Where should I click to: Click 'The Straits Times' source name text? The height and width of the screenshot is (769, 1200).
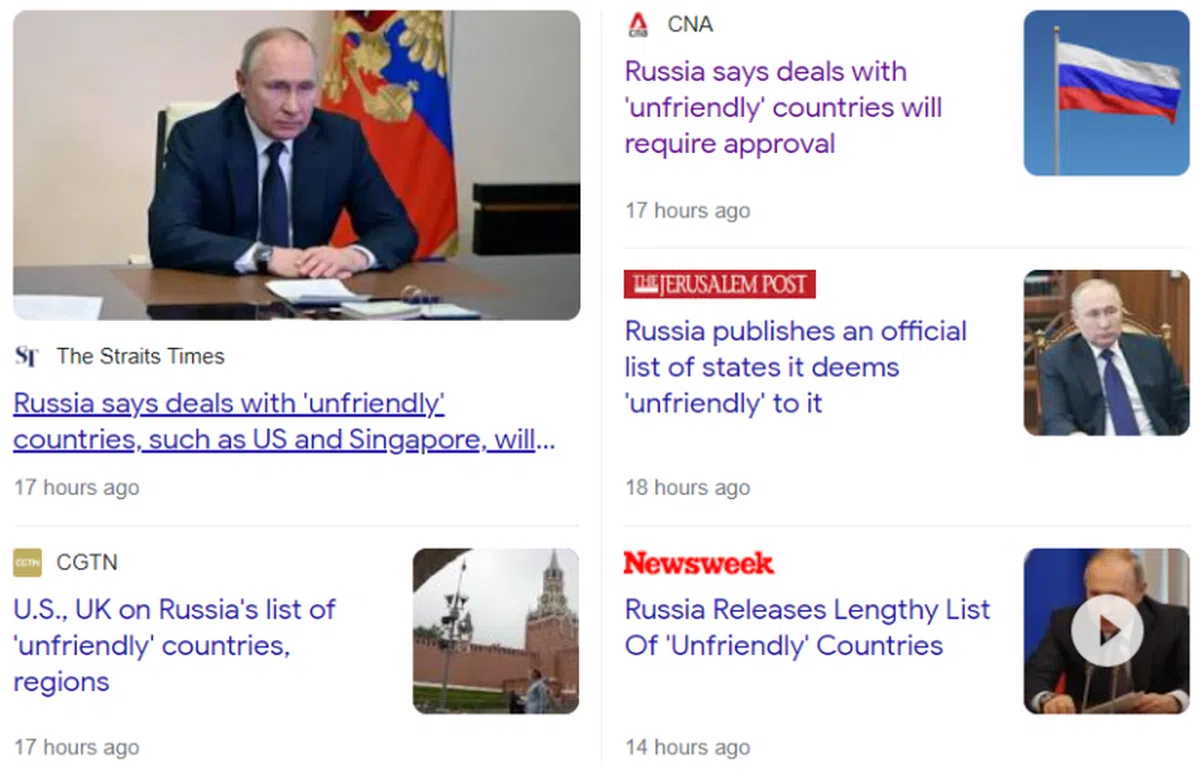141,356
